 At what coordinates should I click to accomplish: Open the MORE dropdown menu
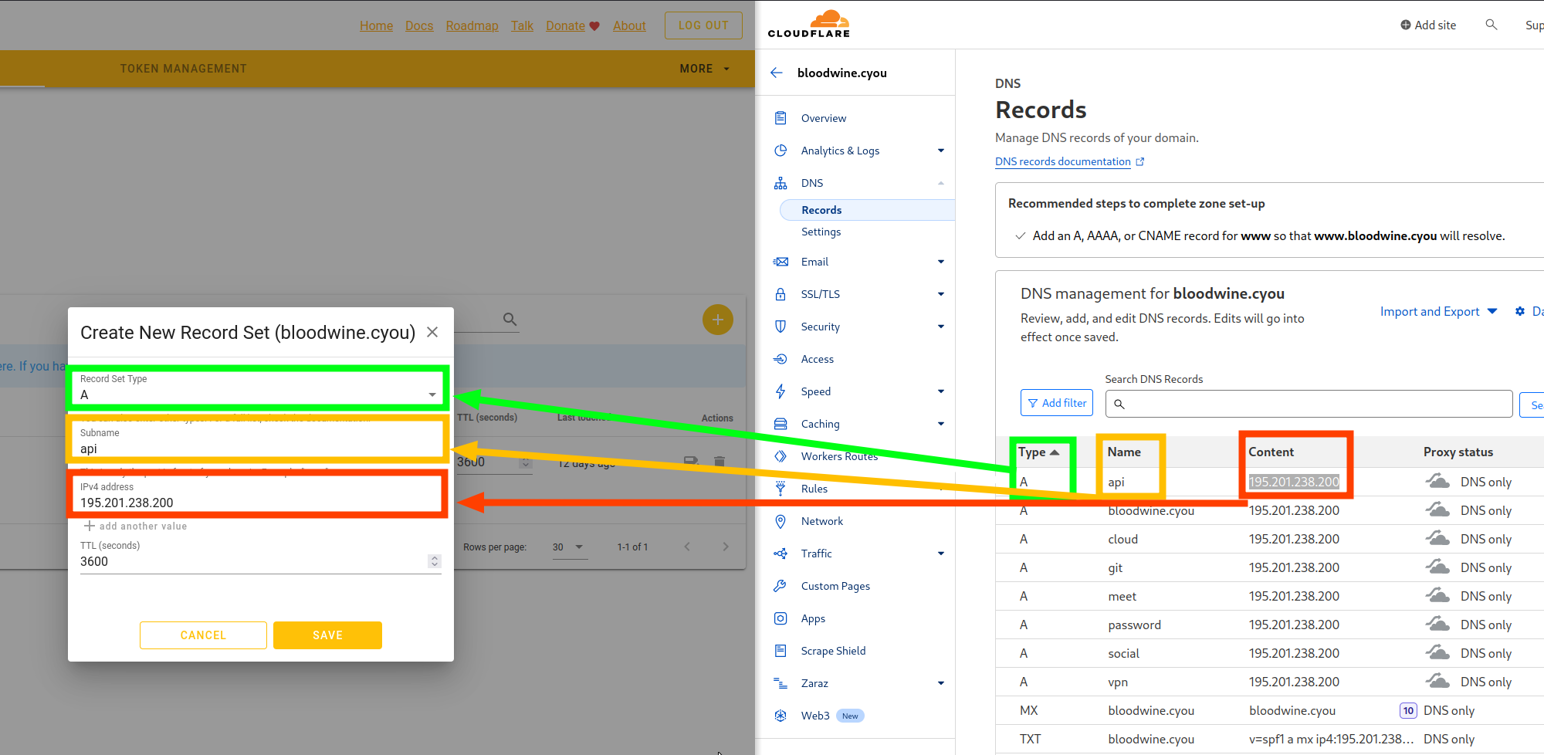[705, 69]
